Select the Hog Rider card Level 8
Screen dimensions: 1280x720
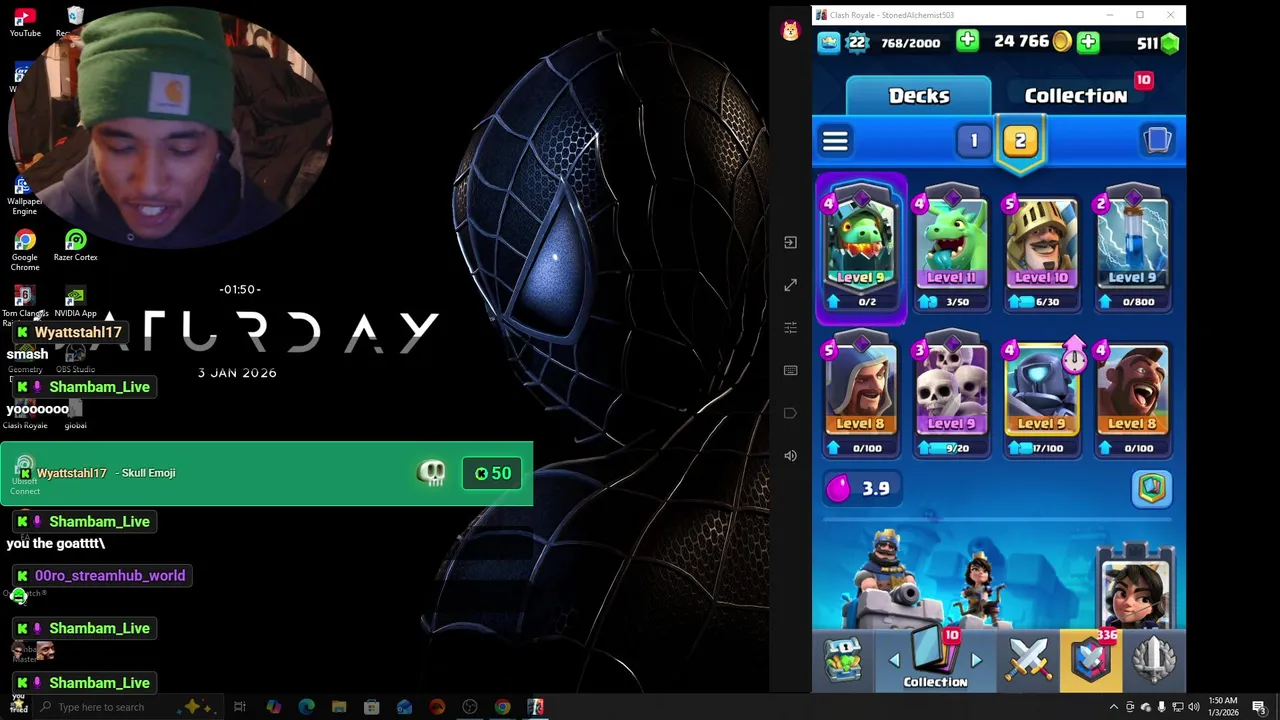tap(1131, 396)
